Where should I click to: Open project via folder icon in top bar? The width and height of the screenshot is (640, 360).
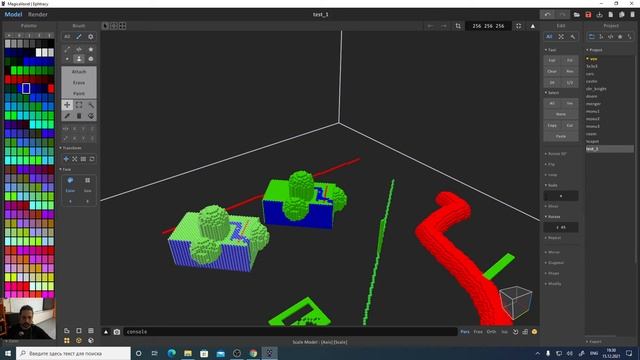click(x=577, y=15)
